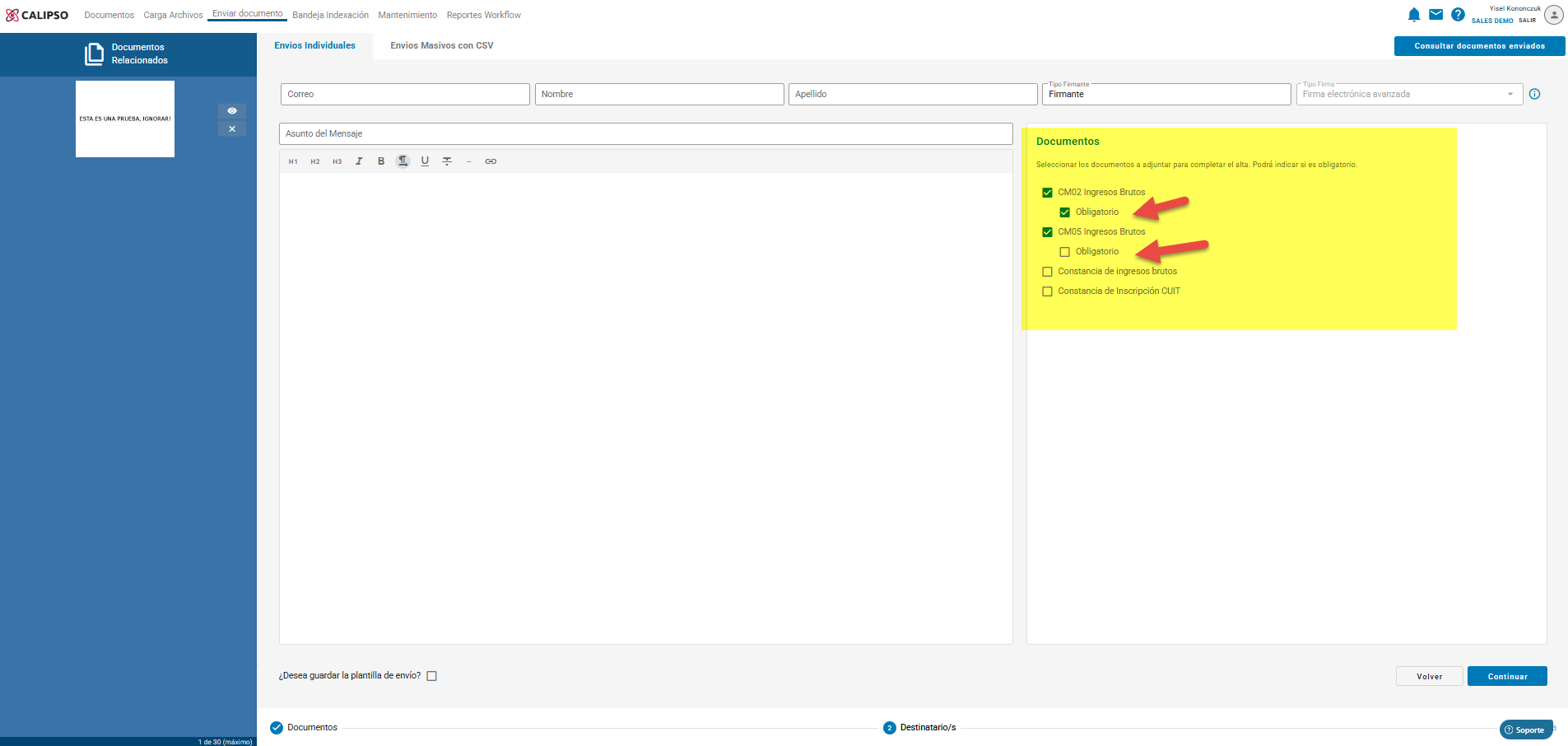This screenshot has height=746, width=1568.
Task: Open the Carga Archivos menu
Action: (173, 15)
